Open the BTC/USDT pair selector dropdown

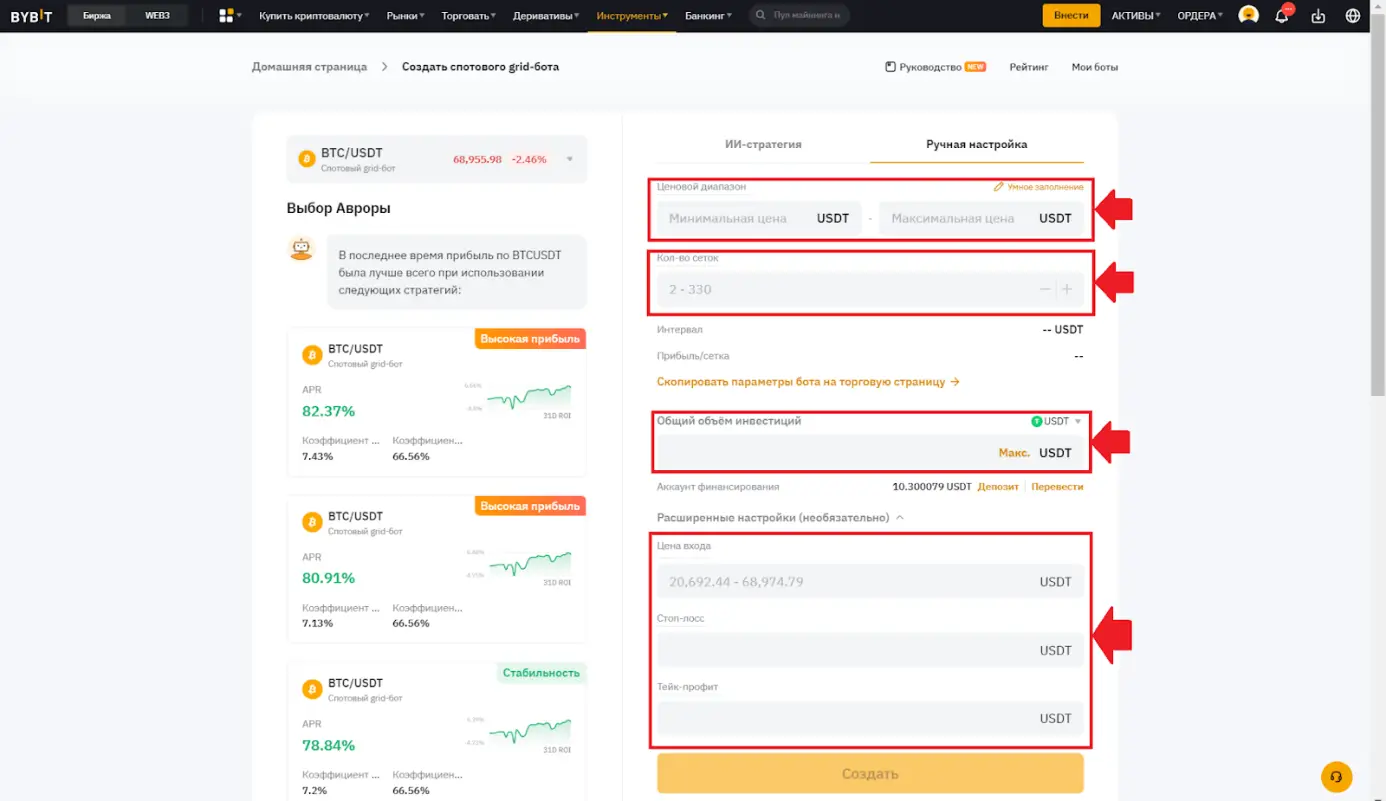pyautogui.click(x=568, y=159)
